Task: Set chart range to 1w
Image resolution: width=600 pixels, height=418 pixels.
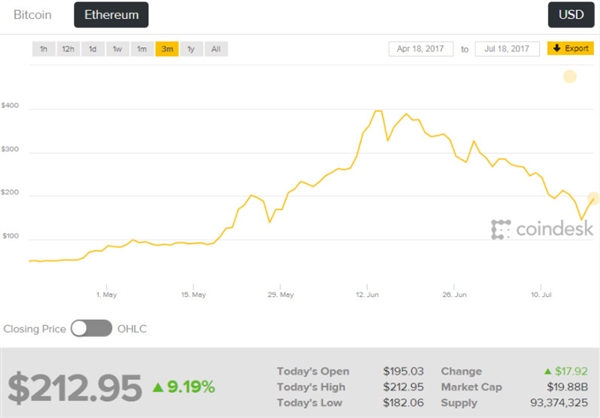Action: click(117, 49)
